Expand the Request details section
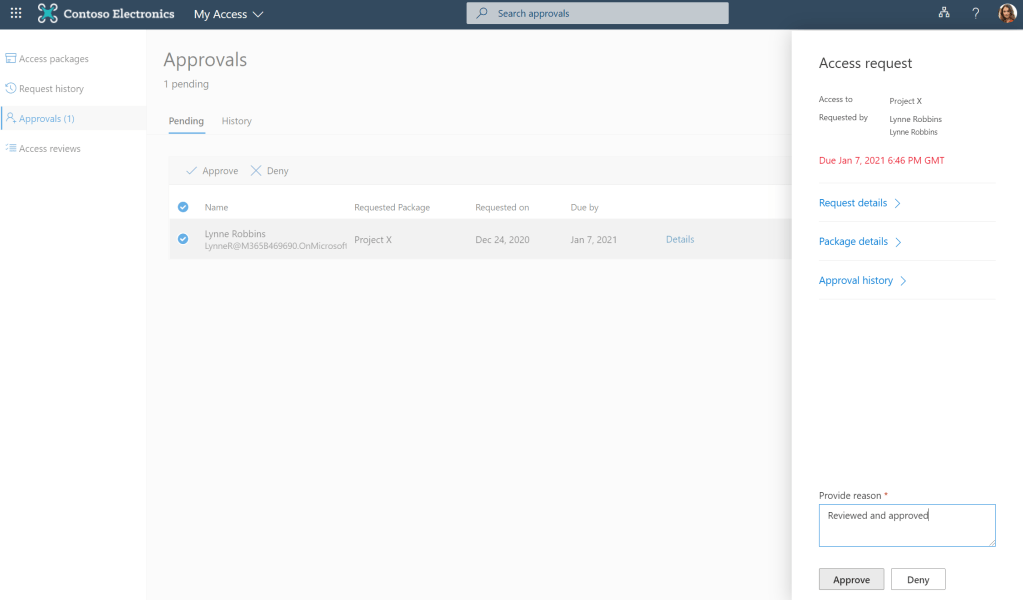The height and width of the screenshot is (600, 1023). (x=860, y=203)
